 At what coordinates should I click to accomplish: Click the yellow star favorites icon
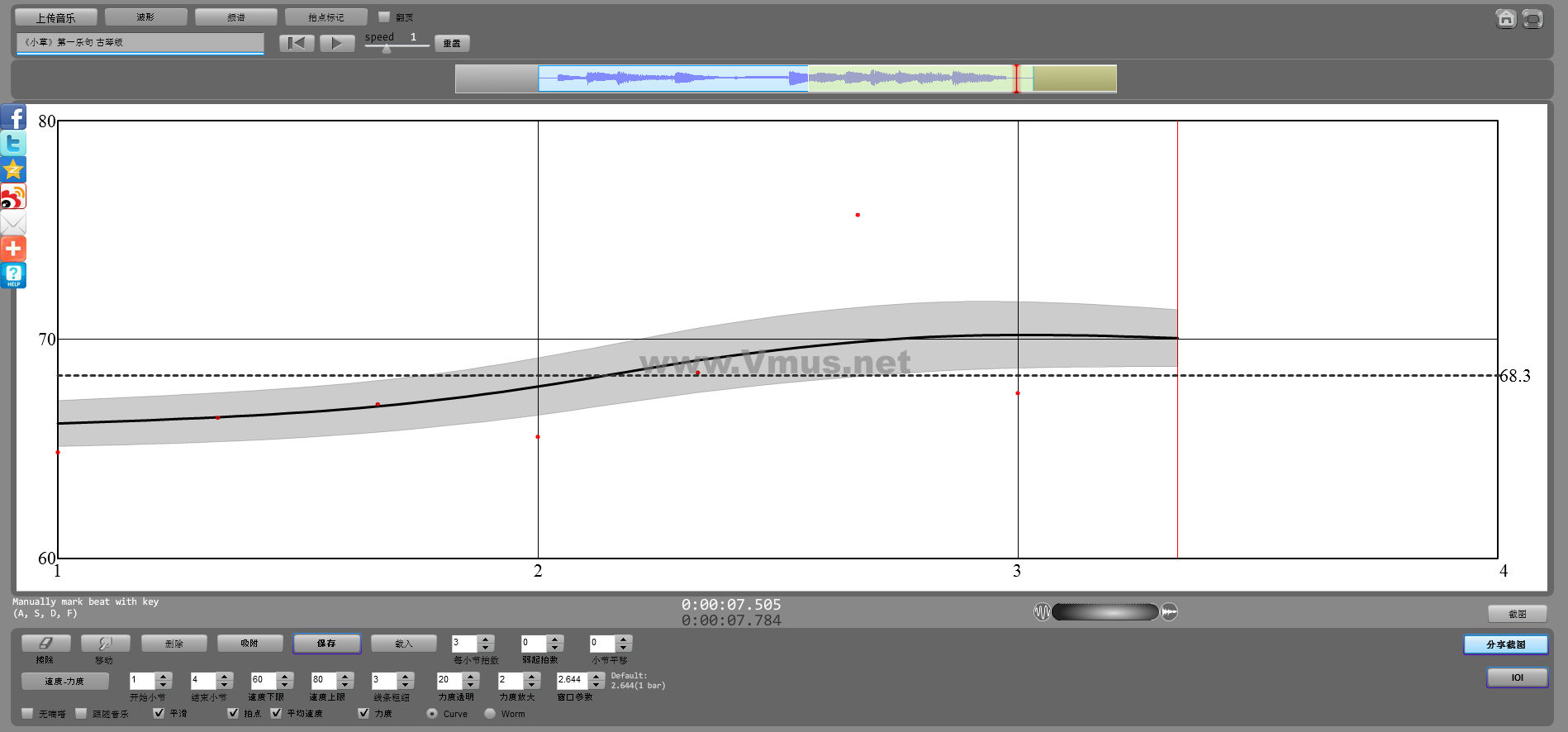pos(13,169)
